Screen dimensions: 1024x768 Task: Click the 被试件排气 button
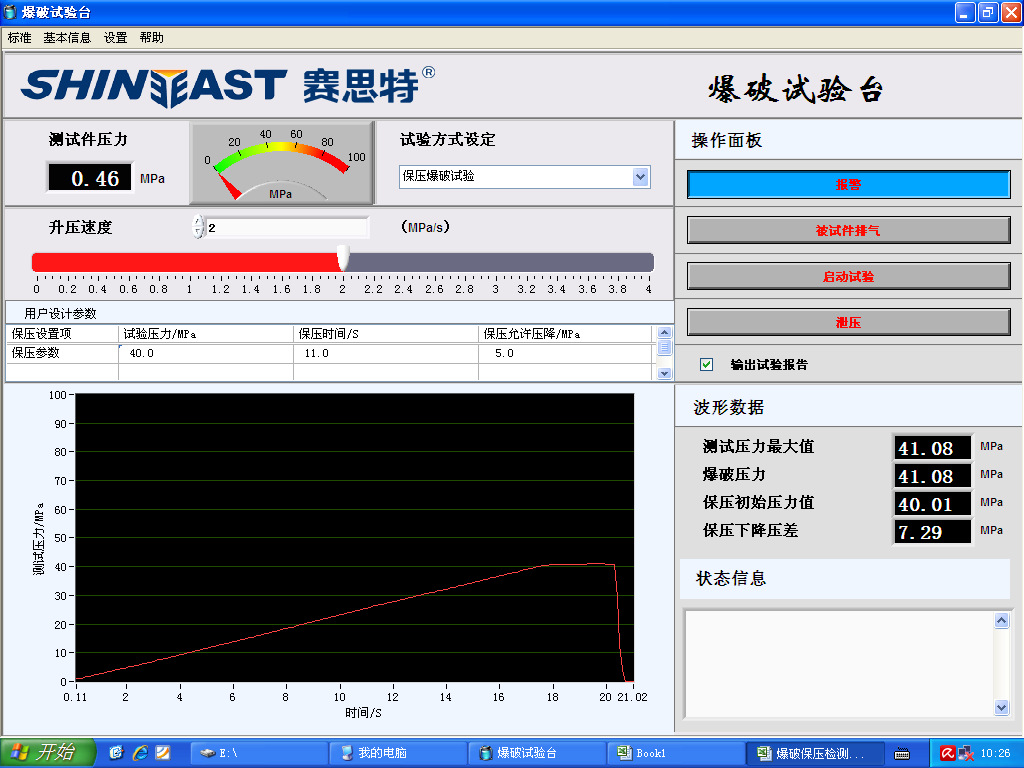(848, 231)
